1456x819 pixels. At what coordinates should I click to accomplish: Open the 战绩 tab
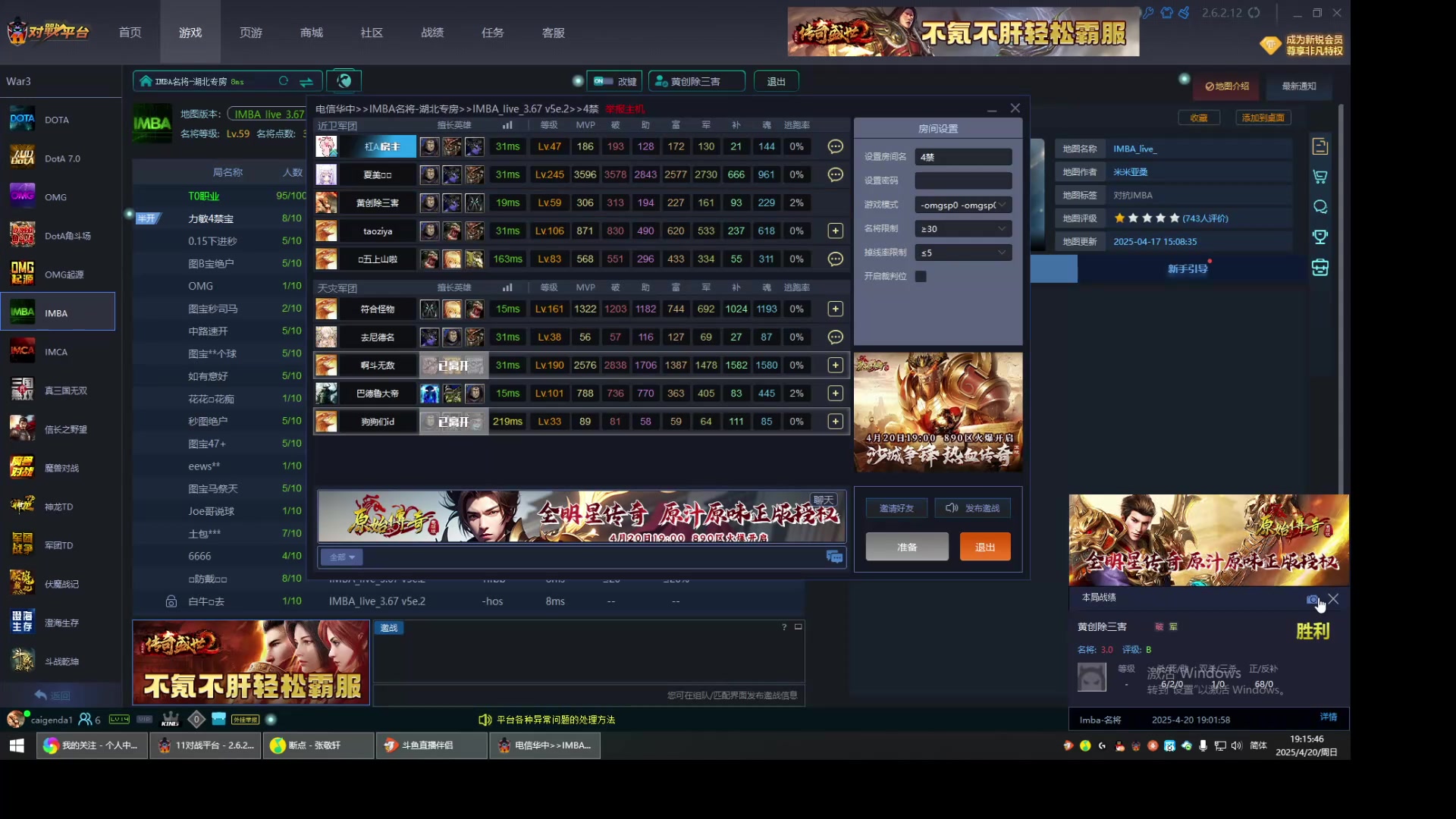[x=432, y=33]
